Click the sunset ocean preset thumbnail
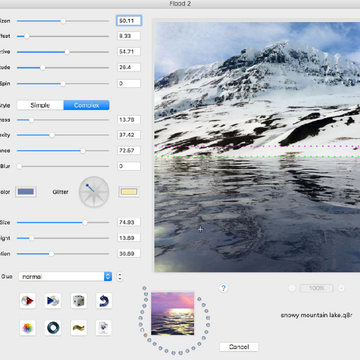 [173, 314]
